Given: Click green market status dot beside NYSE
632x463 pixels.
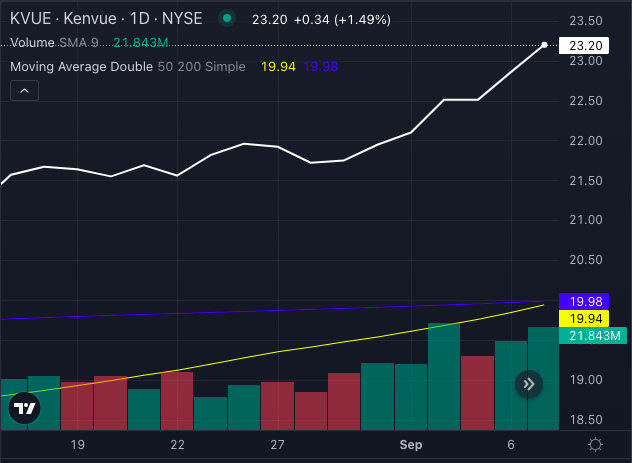Looking at the screenshot, I should 228,19.
